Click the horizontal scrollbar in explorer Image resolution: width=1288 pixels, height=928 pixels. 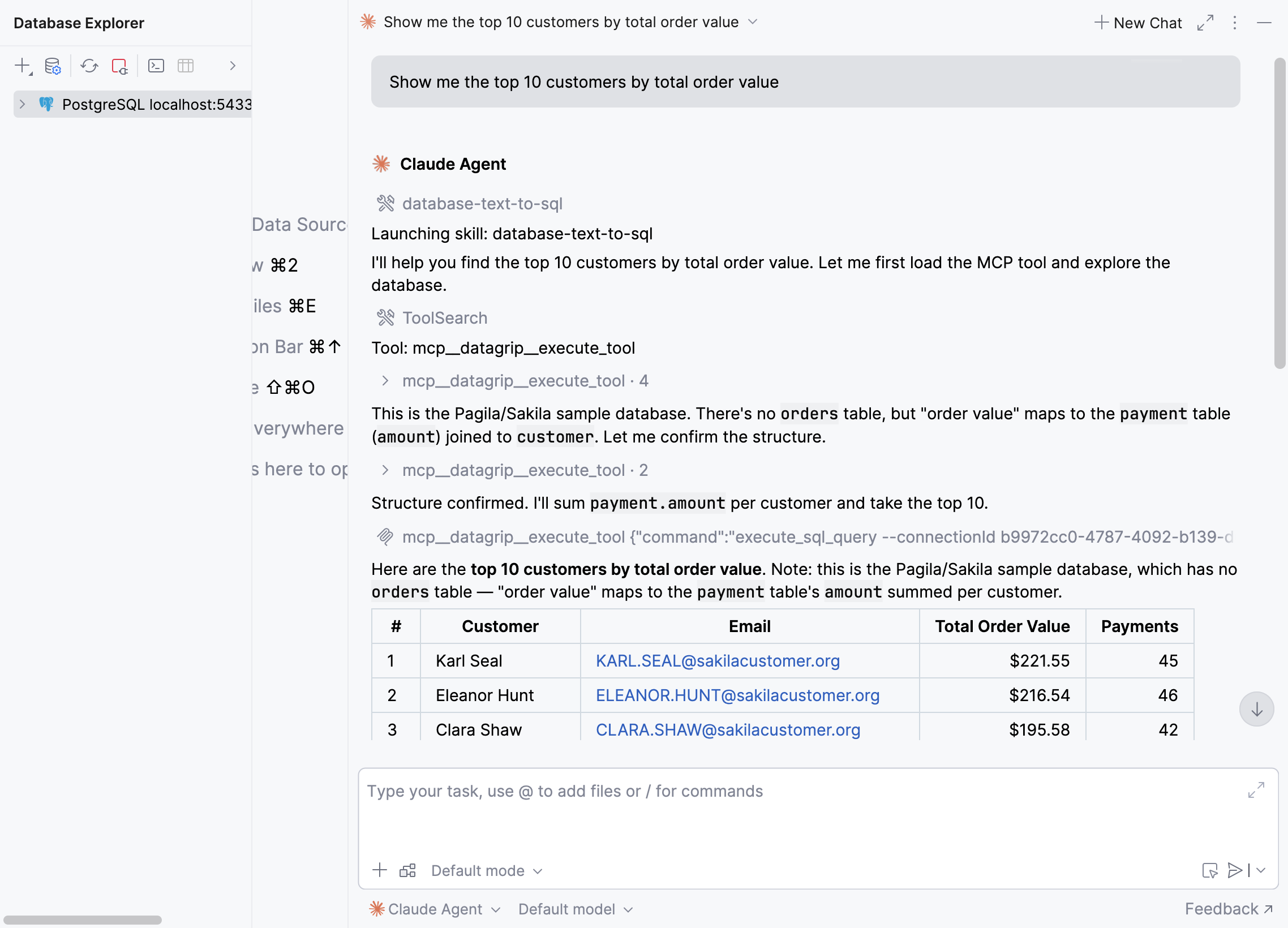point(83,920)
